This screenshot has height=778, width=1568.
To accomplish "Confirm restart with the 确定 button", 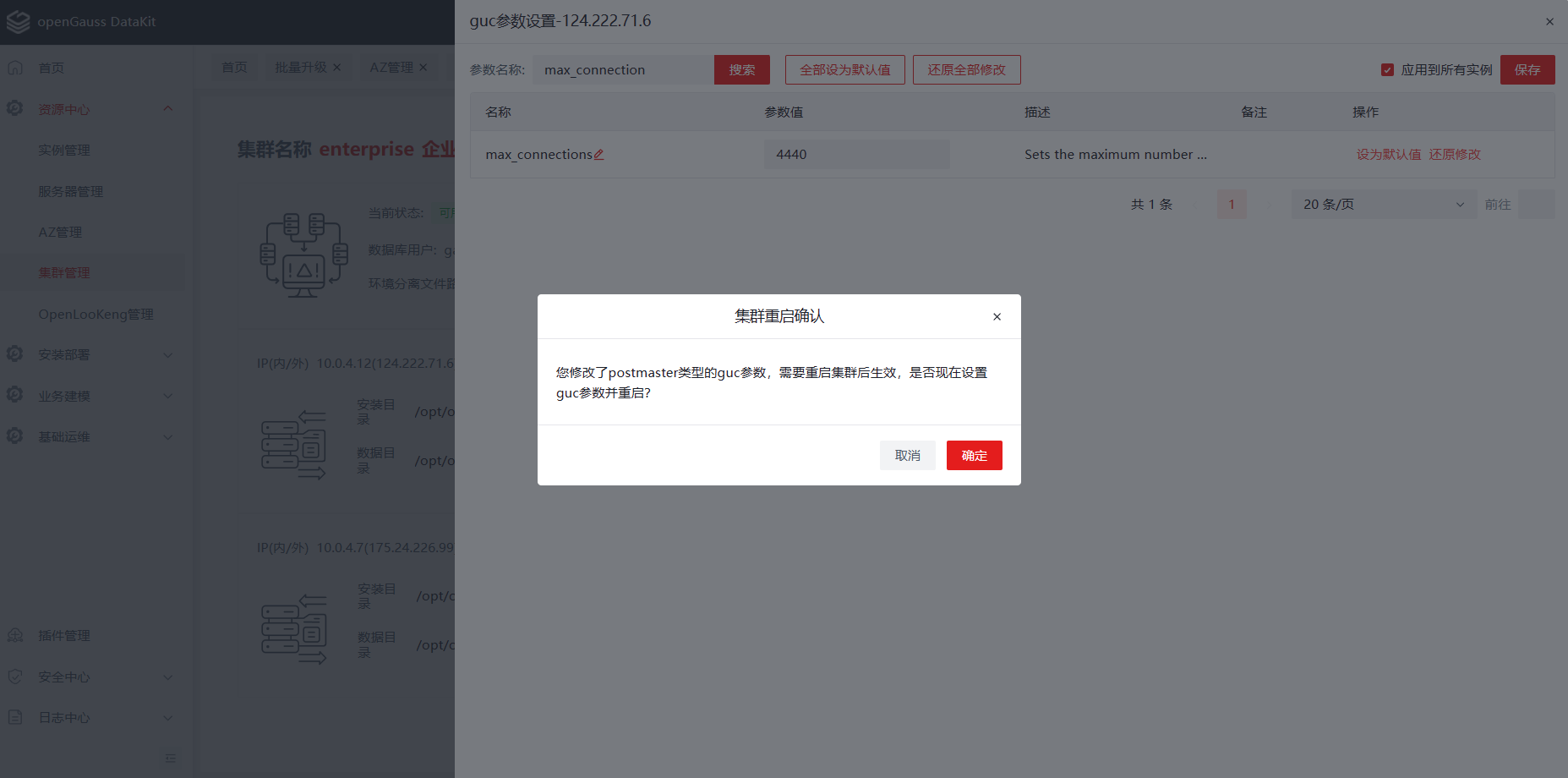I will click(x=974, y=456).
